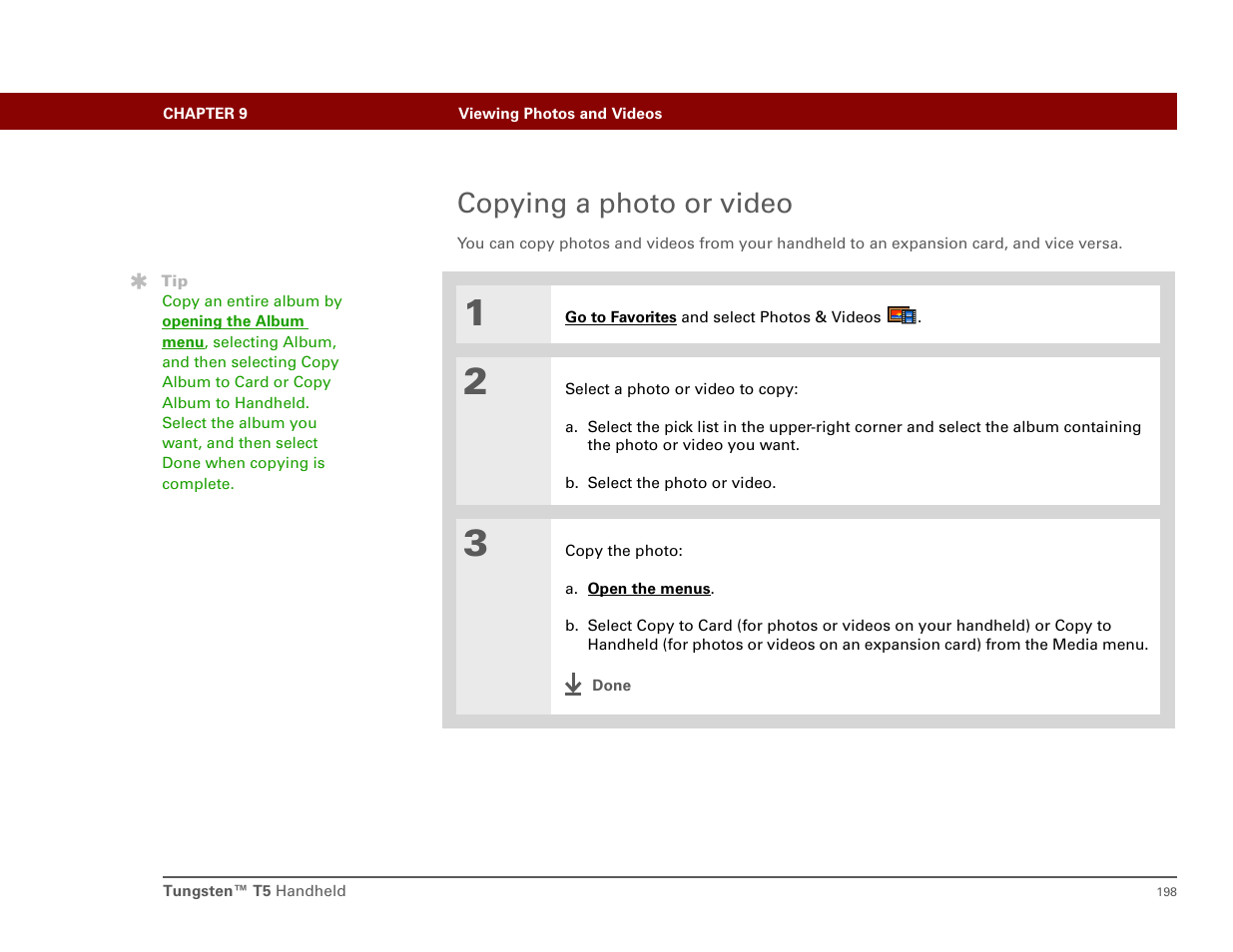Click the intro sentence about copying photos
1233x952 pixels.
790,243
